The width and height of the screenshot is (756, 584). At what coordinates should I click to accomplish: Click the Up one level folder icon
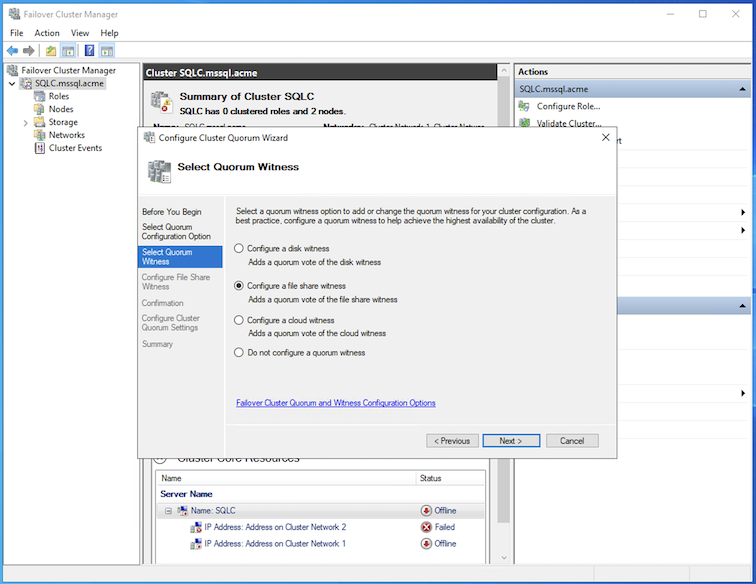point(51,51)
